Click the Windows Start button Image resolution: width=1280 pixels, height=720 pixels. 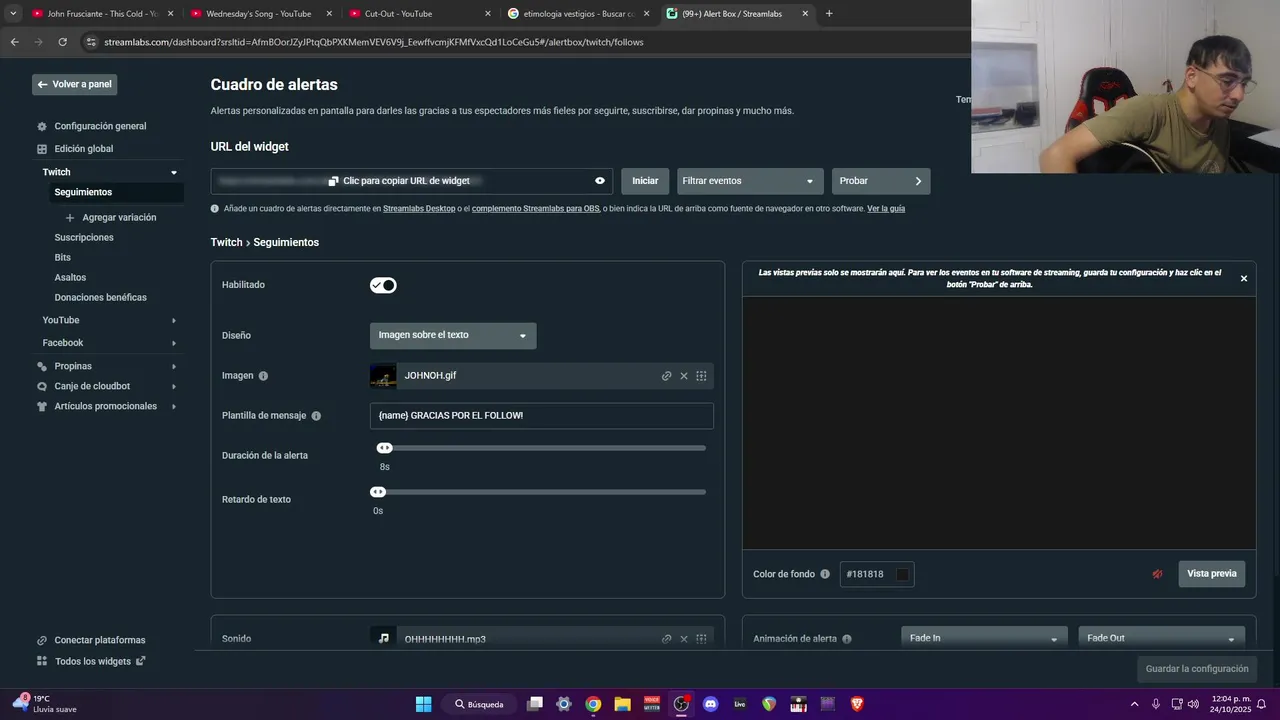coord(423,704)
